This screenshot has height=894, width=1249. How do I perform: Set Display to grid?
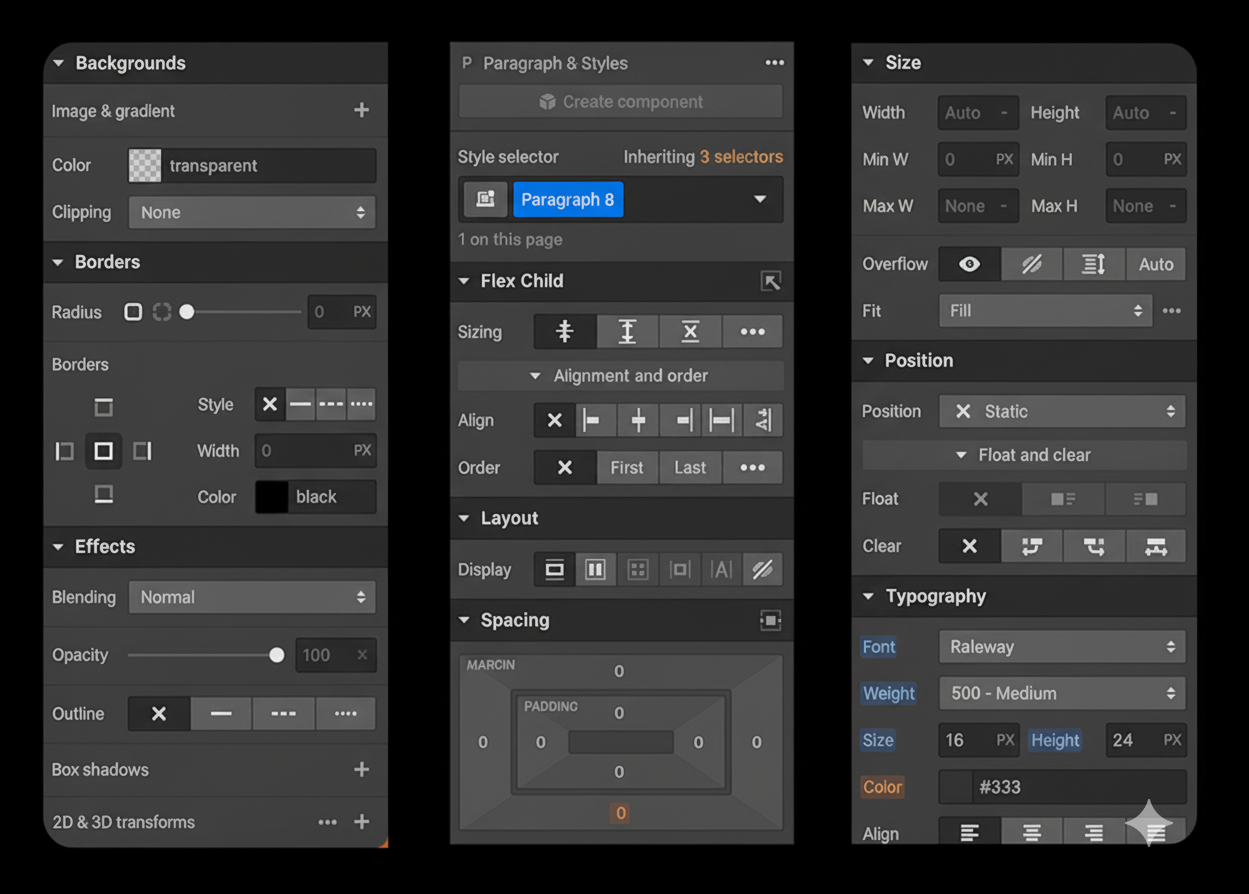[637, 570]
